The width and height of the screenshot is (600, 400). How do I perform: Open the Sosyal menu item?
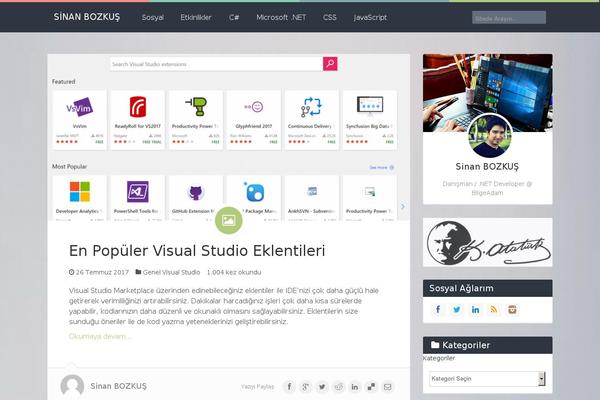(x=153, y=18)
